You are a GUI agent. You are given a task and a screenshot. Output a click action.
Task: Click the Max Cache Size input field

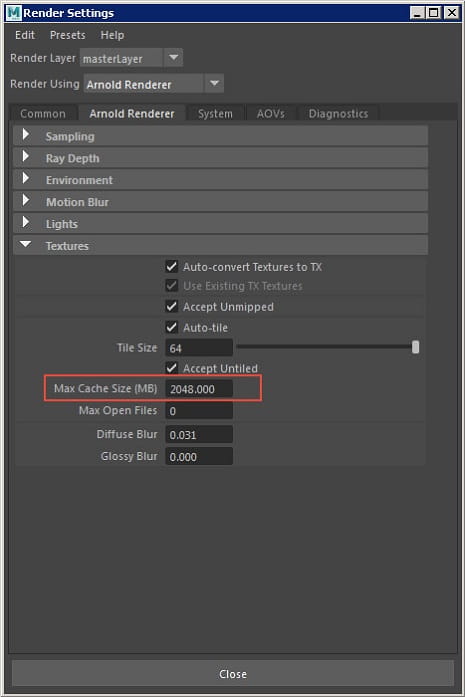point(199,389)
